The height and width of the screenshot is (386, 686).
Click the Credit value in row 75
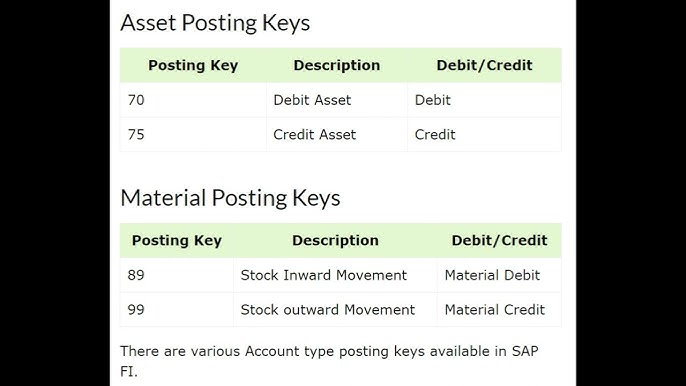484,134
